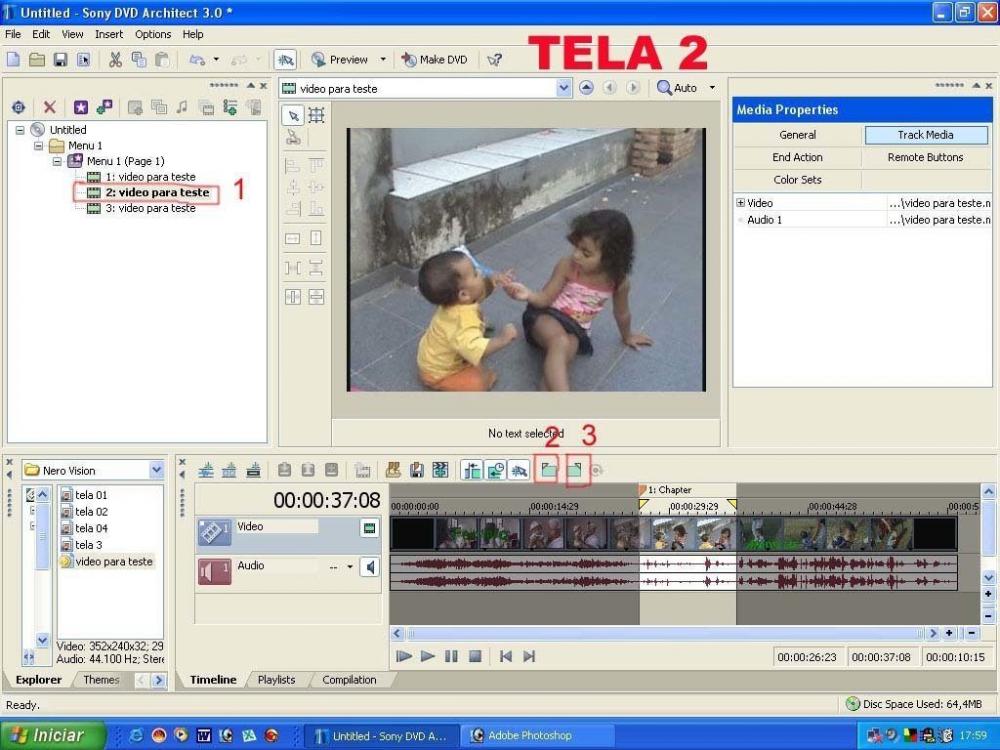Screen dimensions: 1000x750
Task: Toggle the Video track display button
Action: pyautogui.click(x=370, y=528)
